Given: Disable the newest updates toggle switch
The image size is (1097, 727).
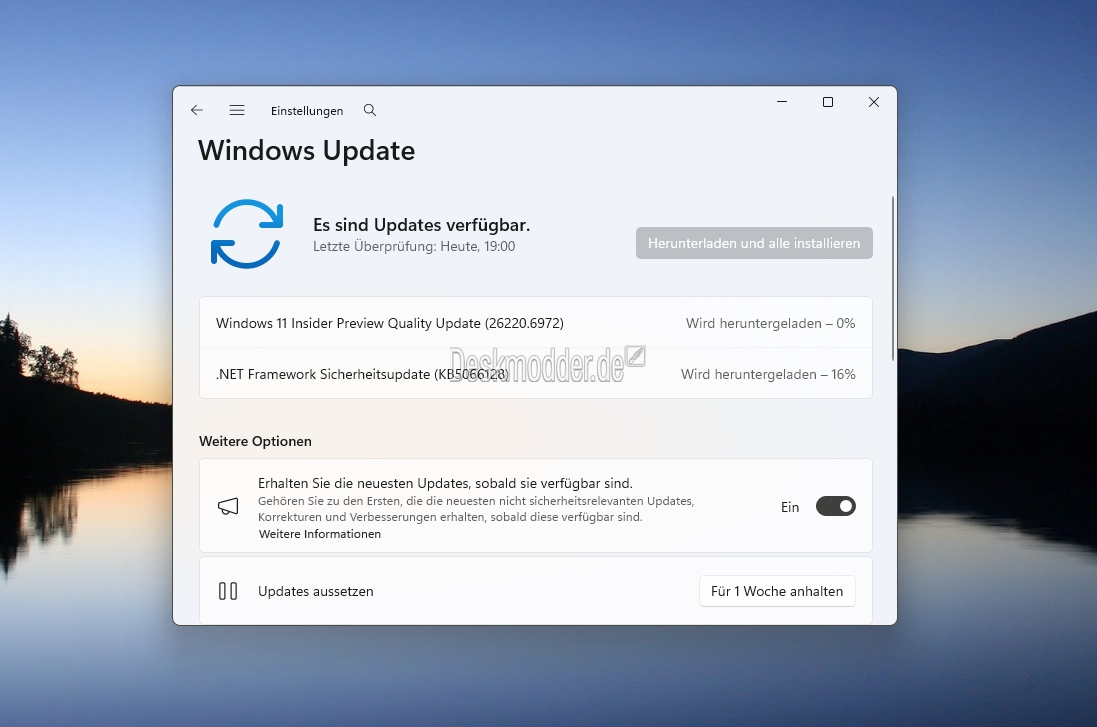Looking at the screenshot, I should (835, 507).
